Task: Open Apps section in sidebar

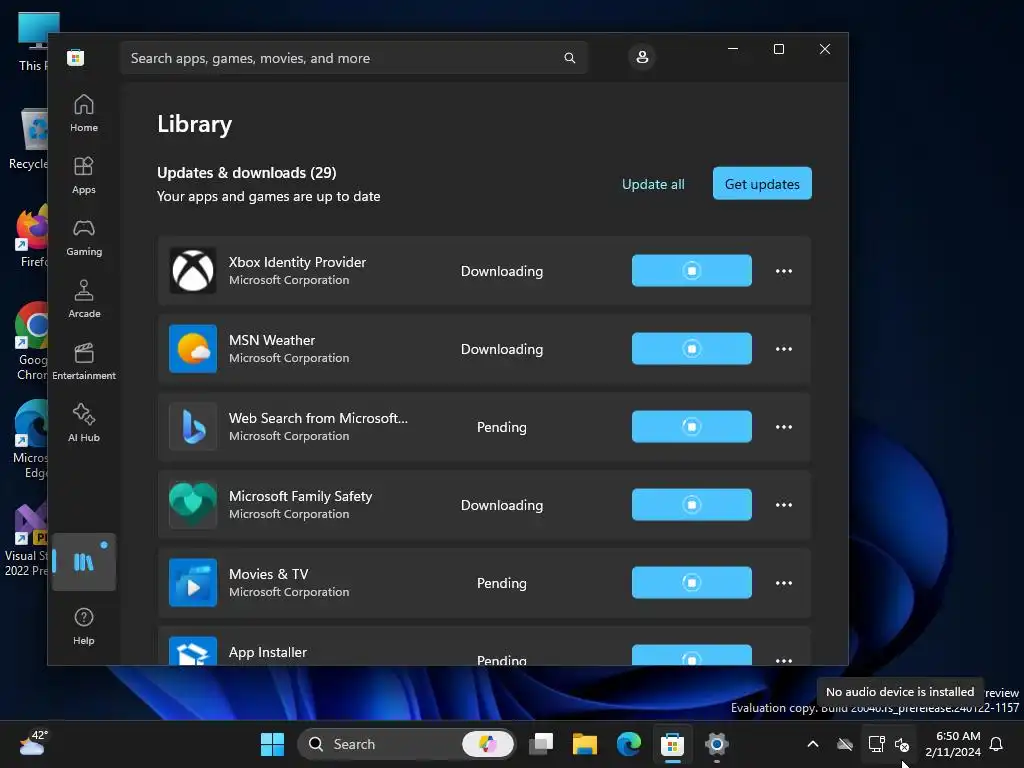Action: (x=84, y=175)
